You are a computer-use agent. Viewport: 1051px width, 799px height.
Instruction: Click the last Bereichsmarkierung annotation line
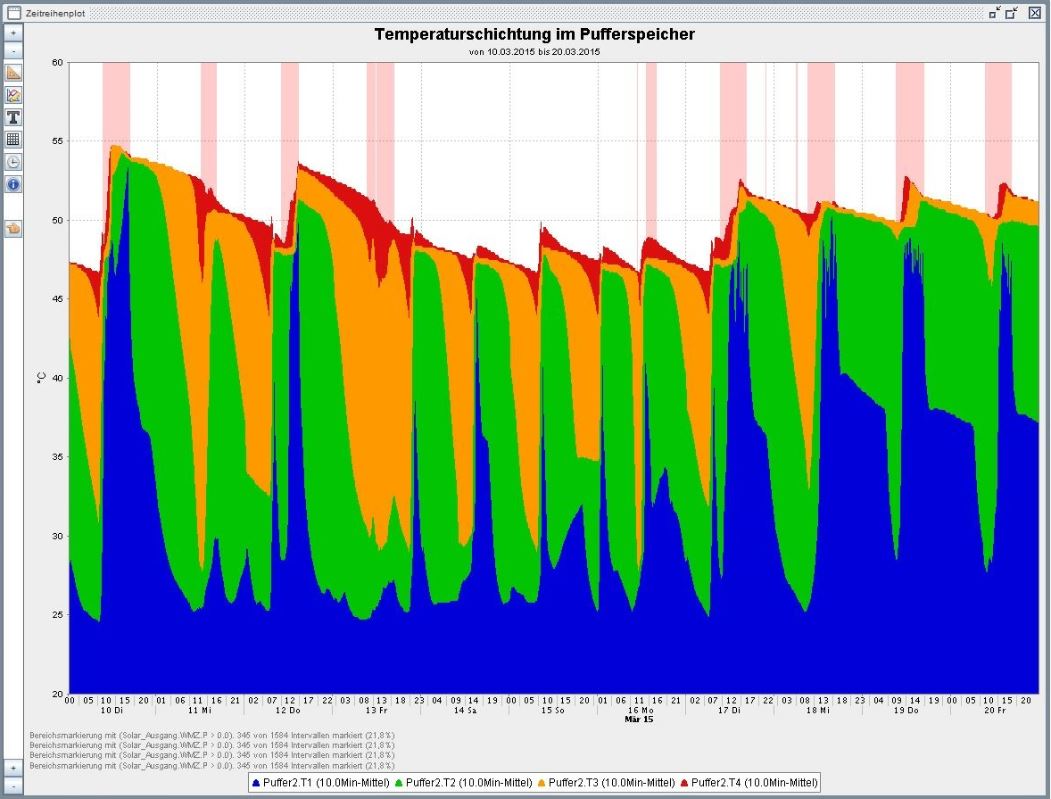coord(212,765)
